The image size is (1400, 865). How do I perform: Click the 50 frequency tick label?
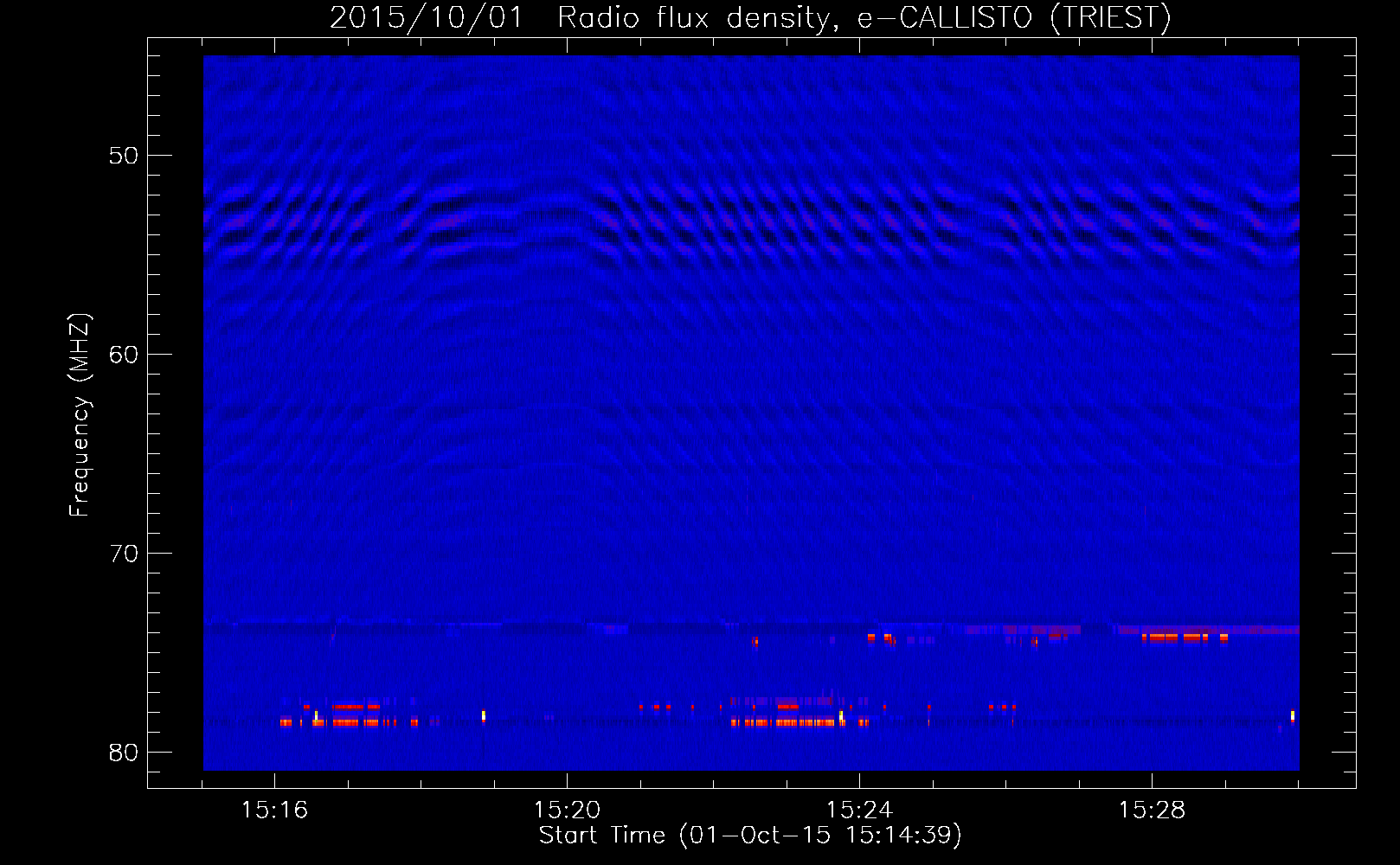coord(124,156)
